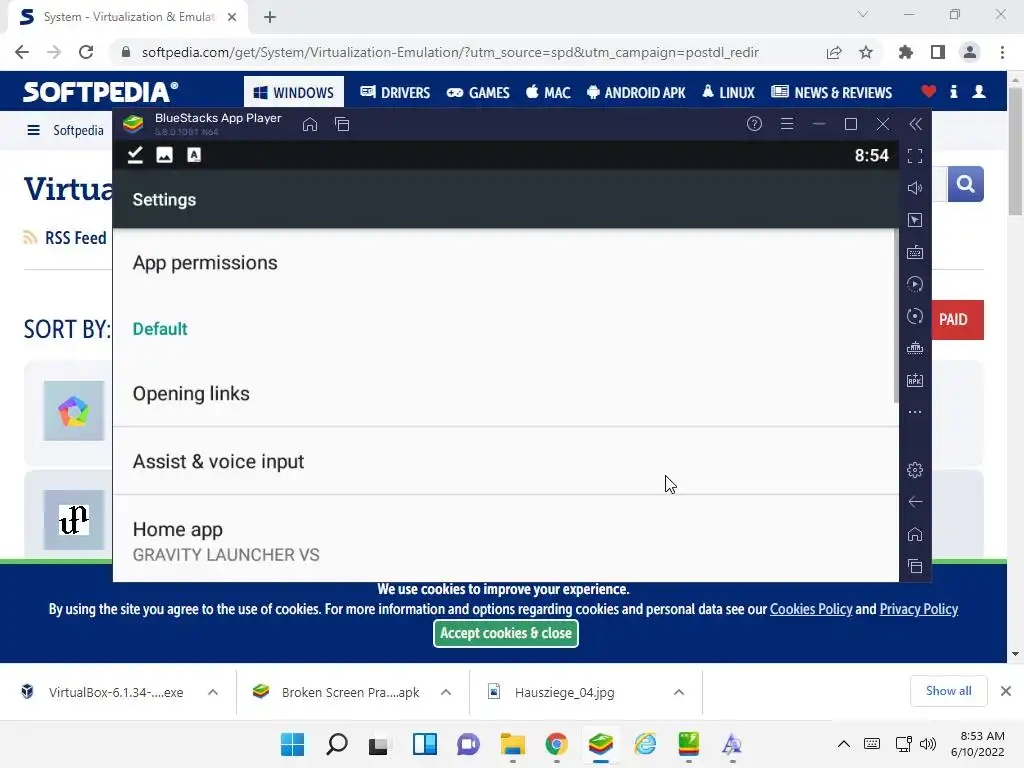Screen dimensions: 1024x768
Task: Expand Broken Screen Prank apk download chevron
Action: 446,692
